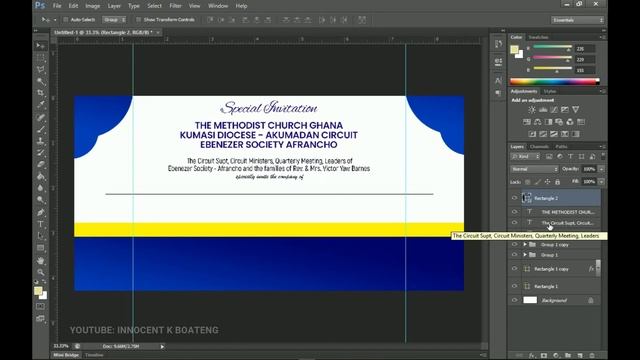Add a Levels adjustment

coord(543,110)
